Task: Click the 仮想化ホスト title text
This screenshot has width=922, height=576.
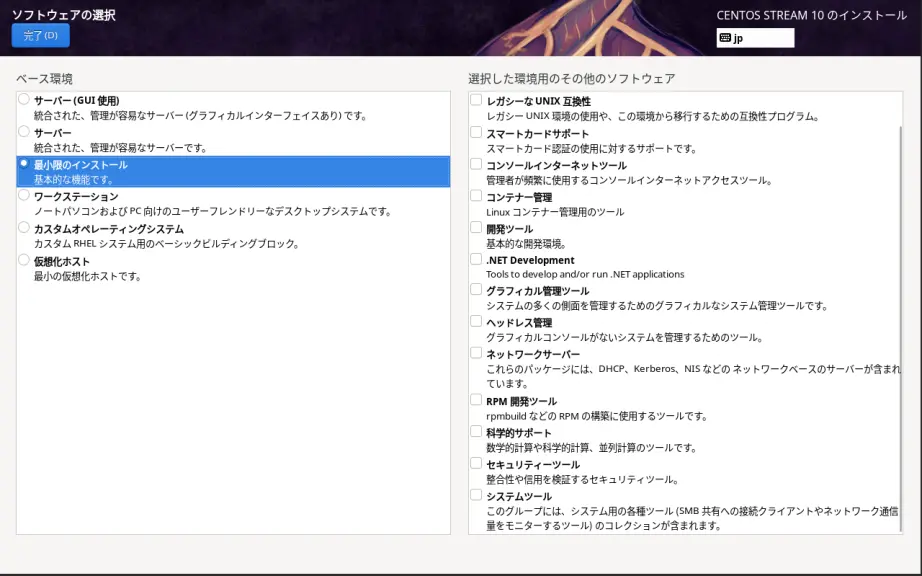Action: (x=62, y=261)
